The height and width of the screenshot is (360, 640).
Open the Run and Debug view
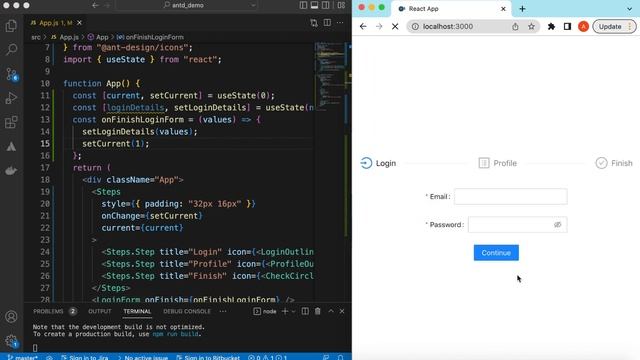[x=11, y=98]
